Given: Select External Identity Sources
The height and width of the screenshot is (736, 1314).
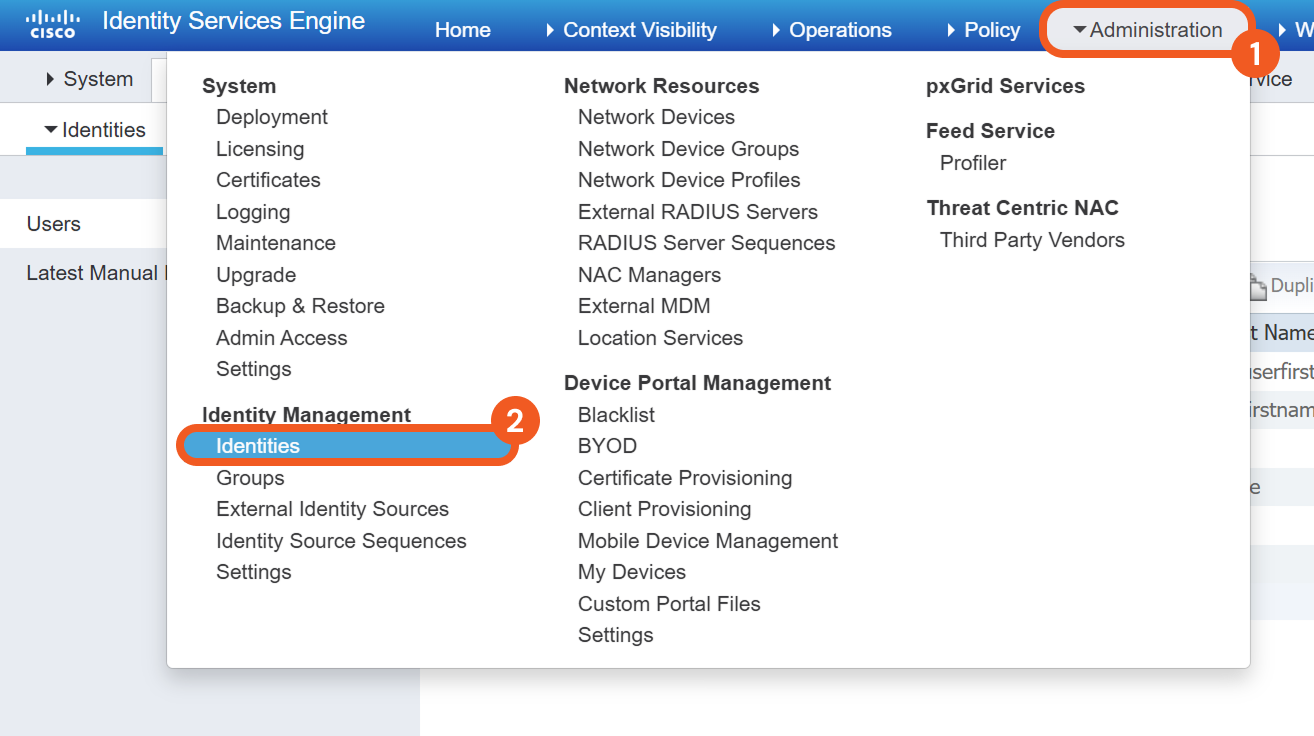Looking at the screenshot, I should [x=332, y=509].
